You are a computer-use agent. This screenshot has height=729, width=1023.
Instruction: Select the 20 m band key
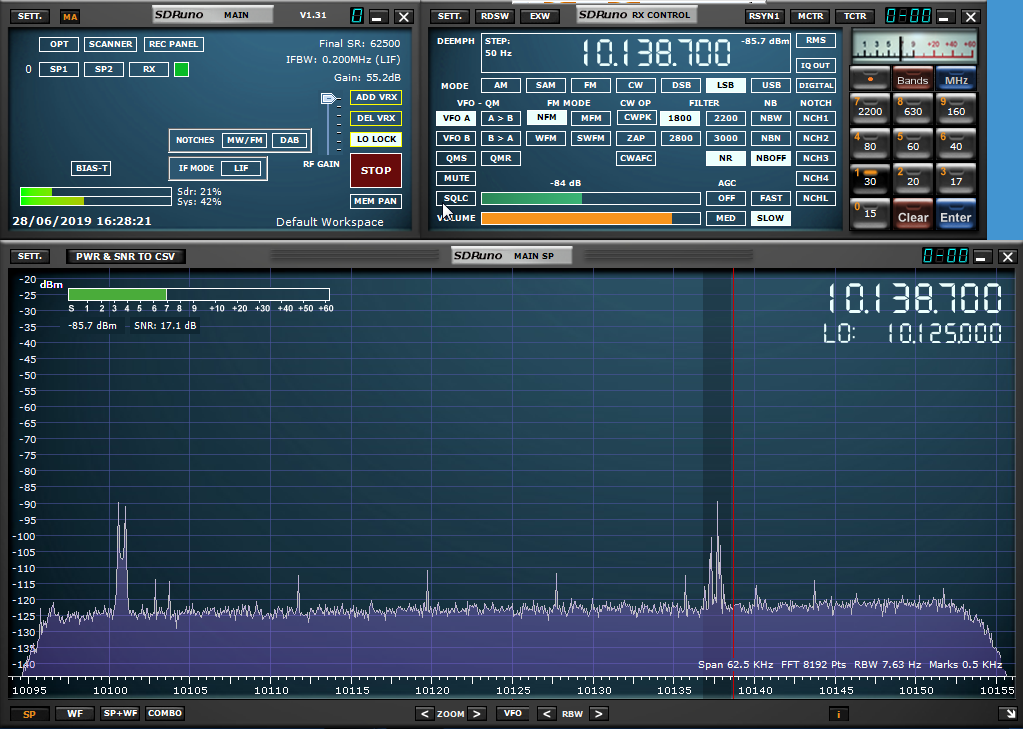(x=913, y=178)
